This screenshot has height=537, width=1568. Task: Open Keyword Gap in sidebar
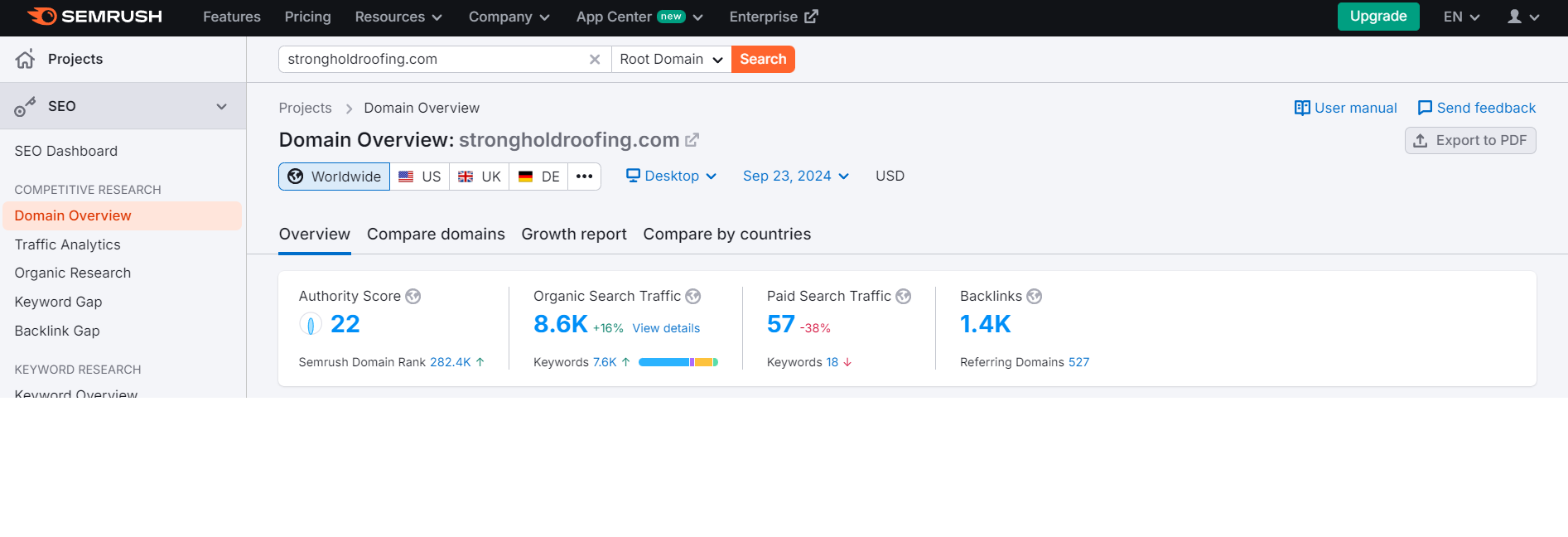[x=58, y=302]
